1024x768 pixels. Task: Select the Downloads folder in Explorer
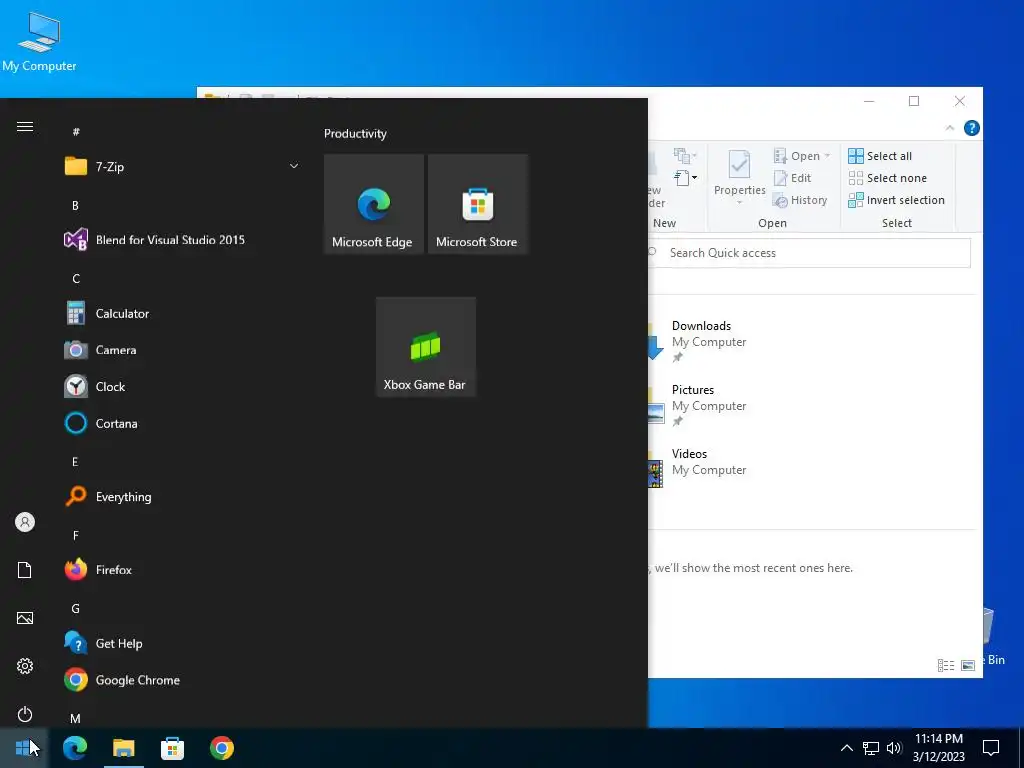[699, 341]
